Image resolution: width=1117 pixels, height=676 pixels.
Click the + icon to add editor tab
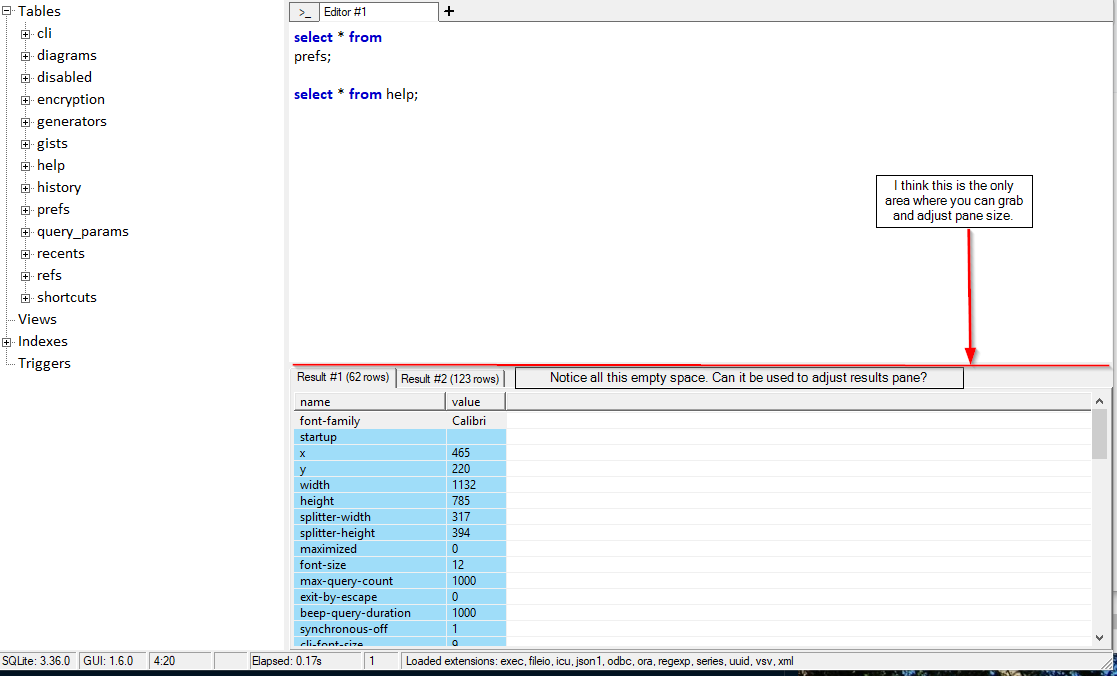point(448,11)
